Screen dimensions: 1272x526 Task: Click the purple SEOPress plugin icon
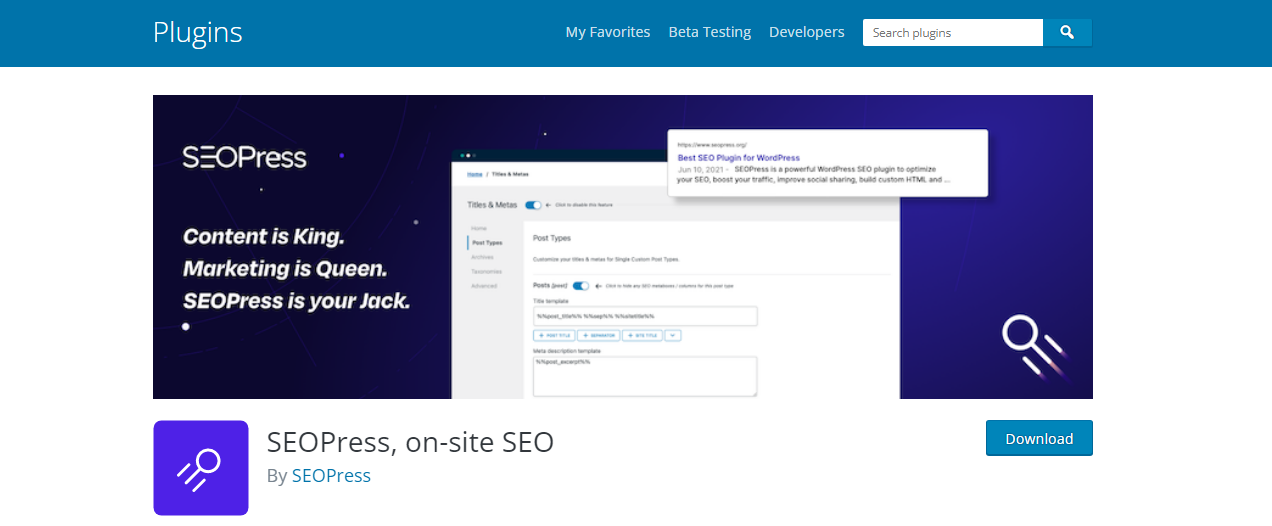201,468
